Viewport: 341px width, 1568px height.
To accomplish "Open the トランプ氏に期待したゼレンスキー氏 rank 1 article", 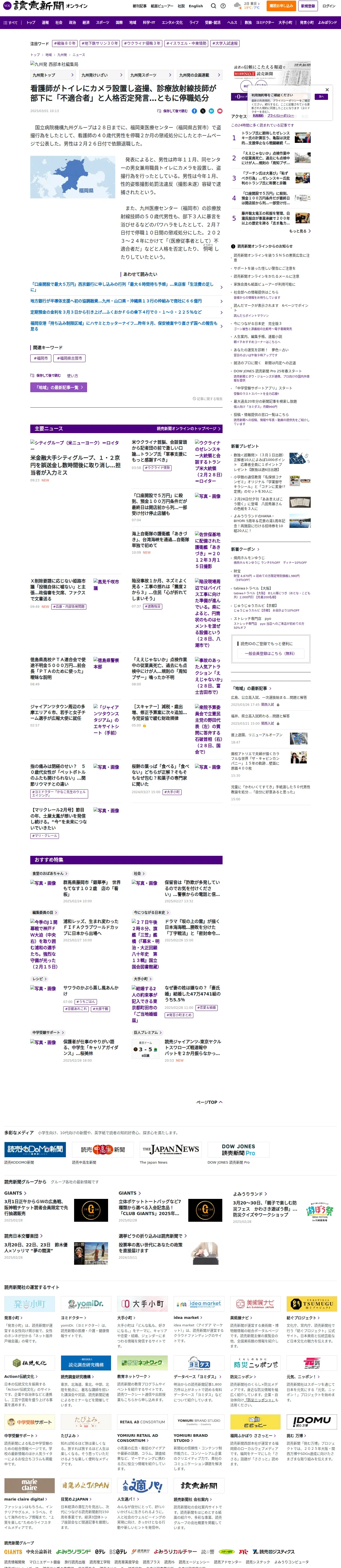I will click(x=266, y=138).
